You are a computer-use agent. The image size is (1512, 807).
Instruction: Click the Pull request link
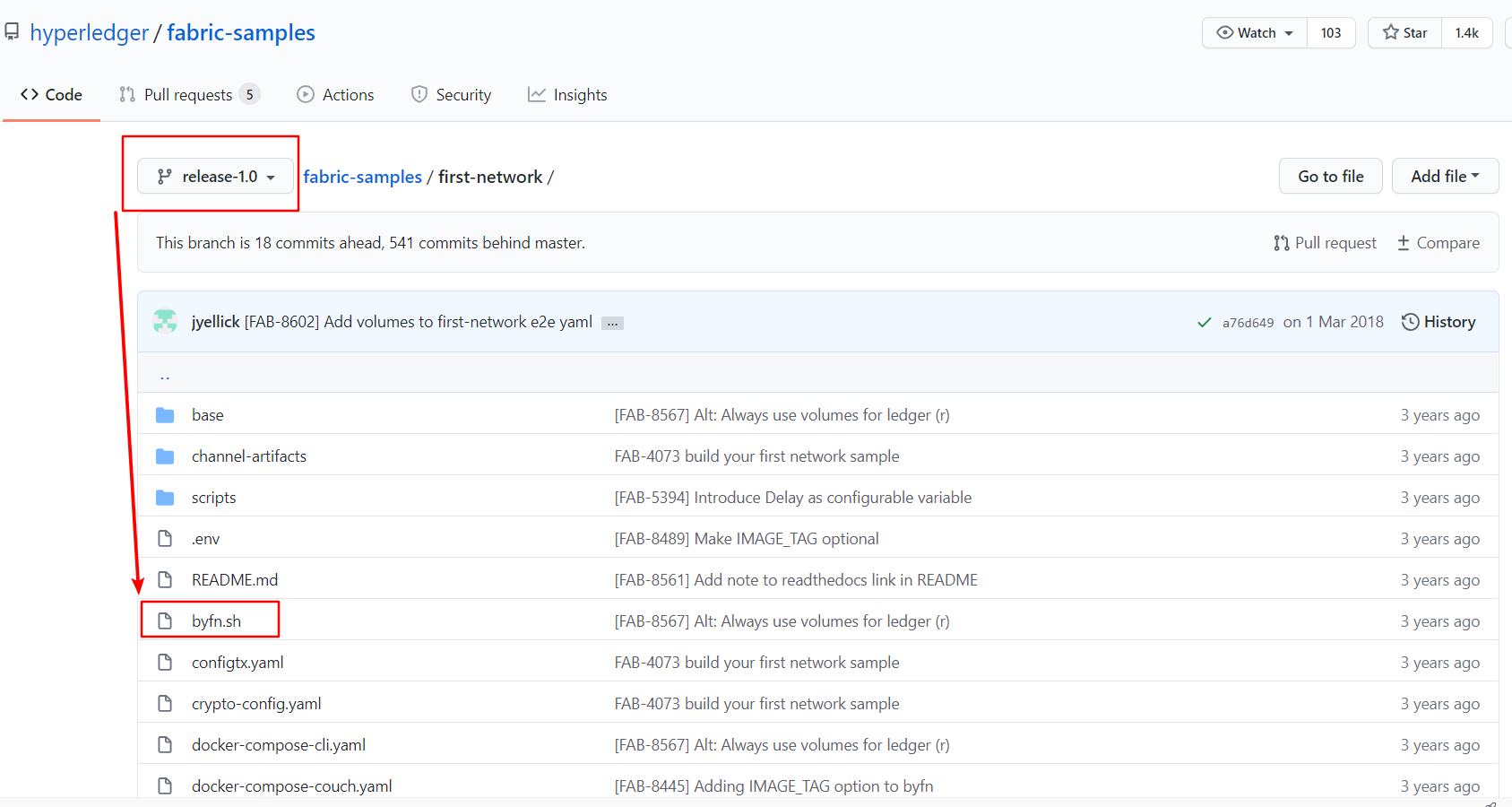coord(1325,243)
